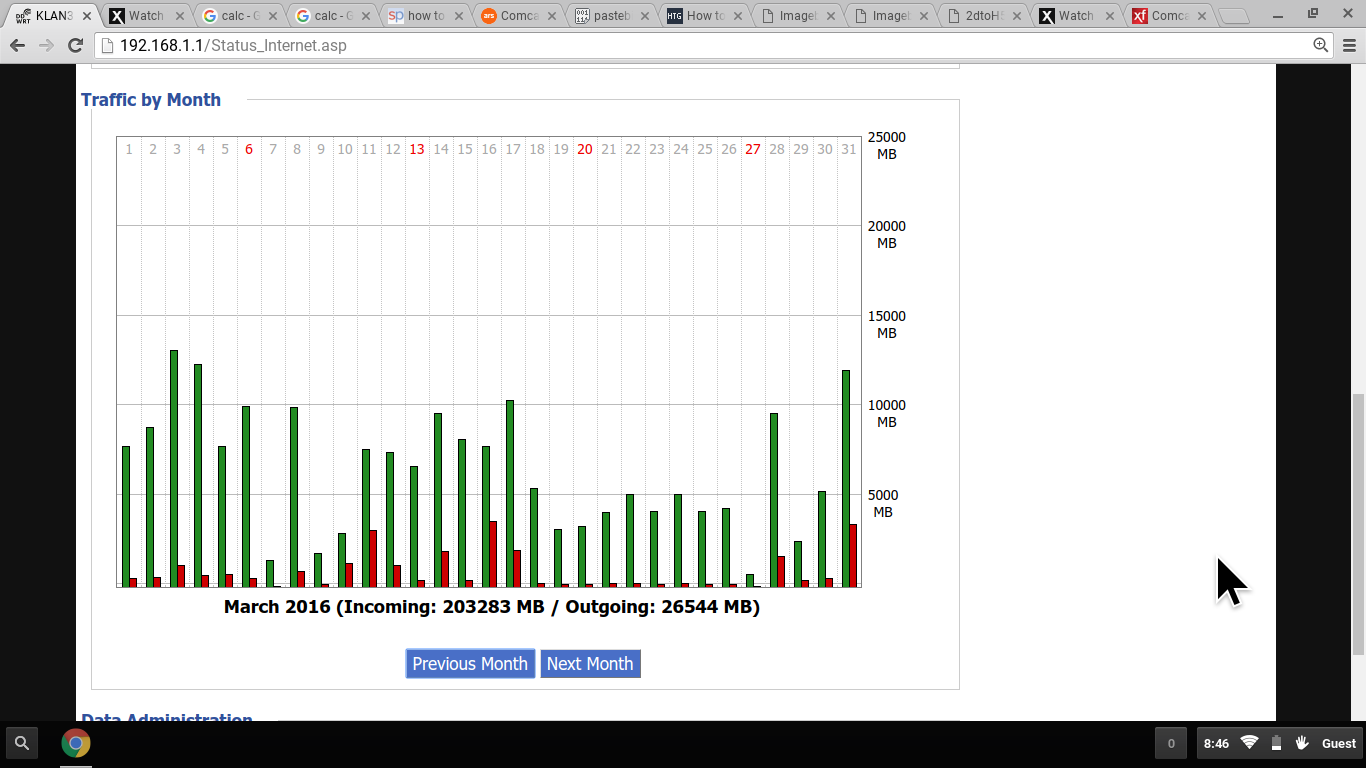This screenshot has width=1366, height=768.
Task: Switch to the 'how to' tab with sp icon
Action: tap(425, 16)
